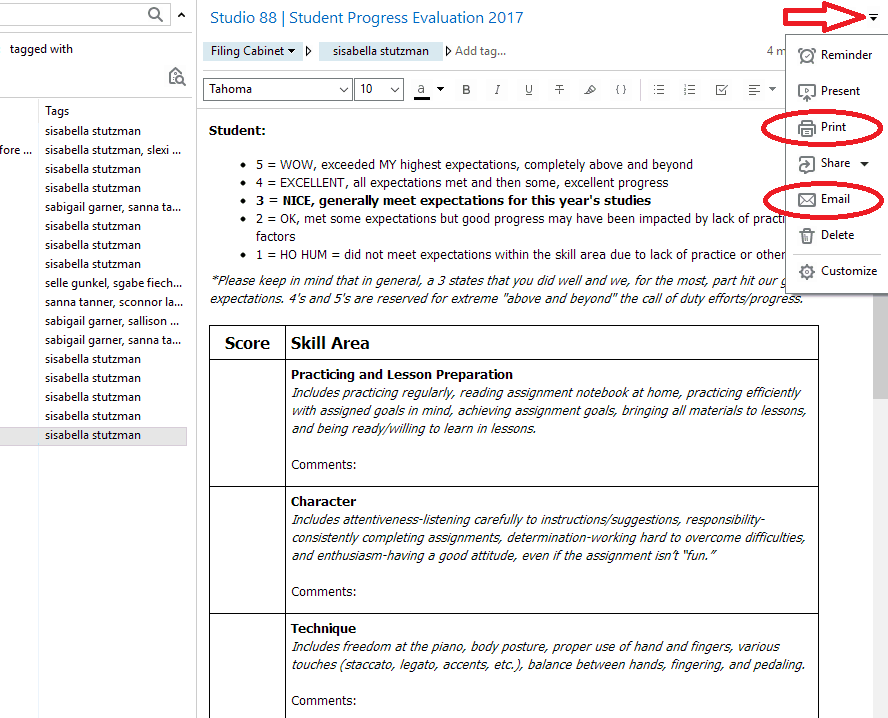Create a bulleted list
This screenshot has width=888, height=718.
659,90
